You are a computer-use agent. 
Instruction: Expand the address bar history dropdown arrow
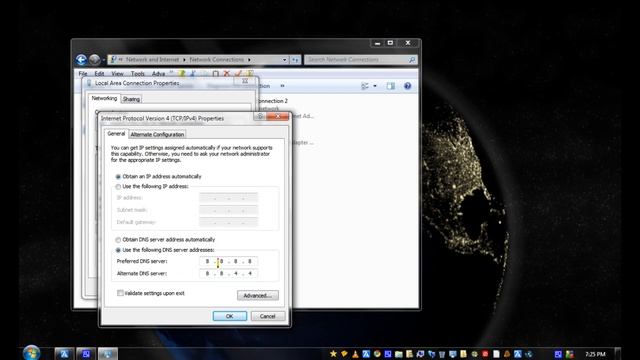coord(284,60)
